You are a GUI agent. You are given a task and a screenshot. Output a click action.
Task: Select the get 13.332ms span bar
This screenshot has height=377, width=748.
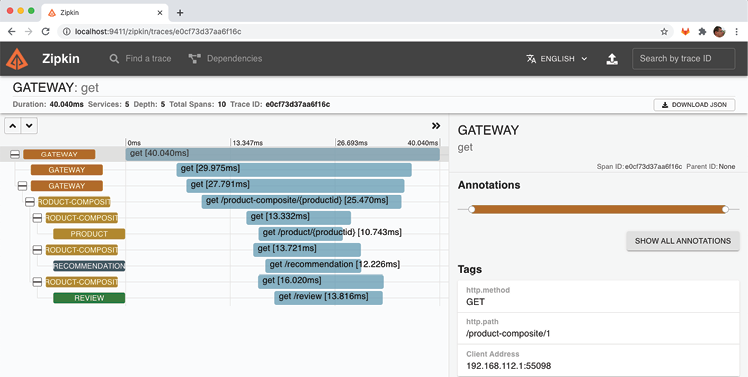[299, 218]
